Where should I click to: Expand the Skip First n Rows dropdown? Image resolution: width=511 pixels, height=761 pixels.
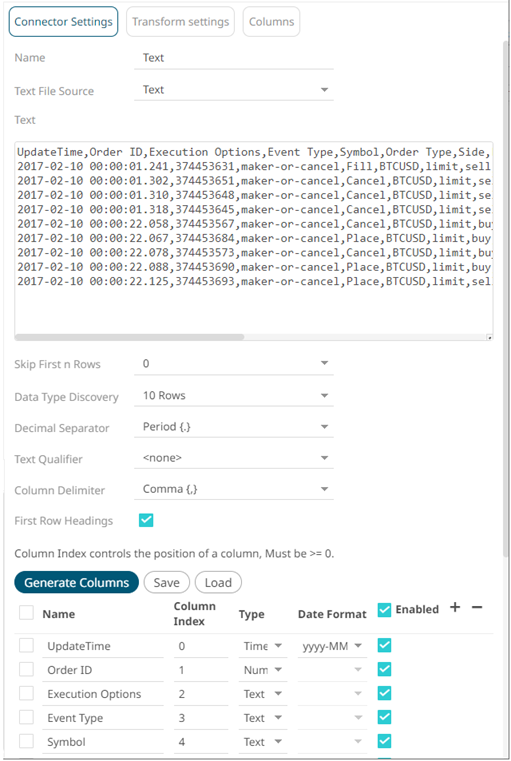(x=233, y=364)
